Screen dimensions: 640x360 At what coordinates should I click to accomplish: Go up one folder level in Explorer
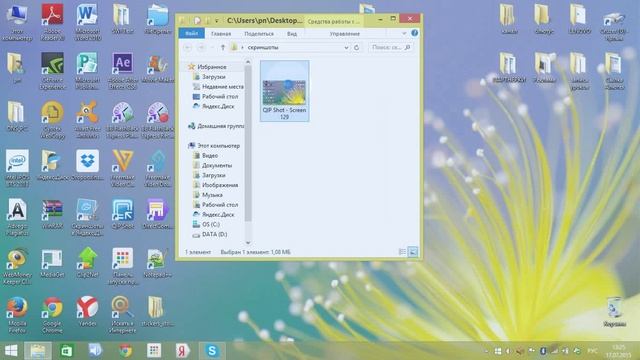223,47
